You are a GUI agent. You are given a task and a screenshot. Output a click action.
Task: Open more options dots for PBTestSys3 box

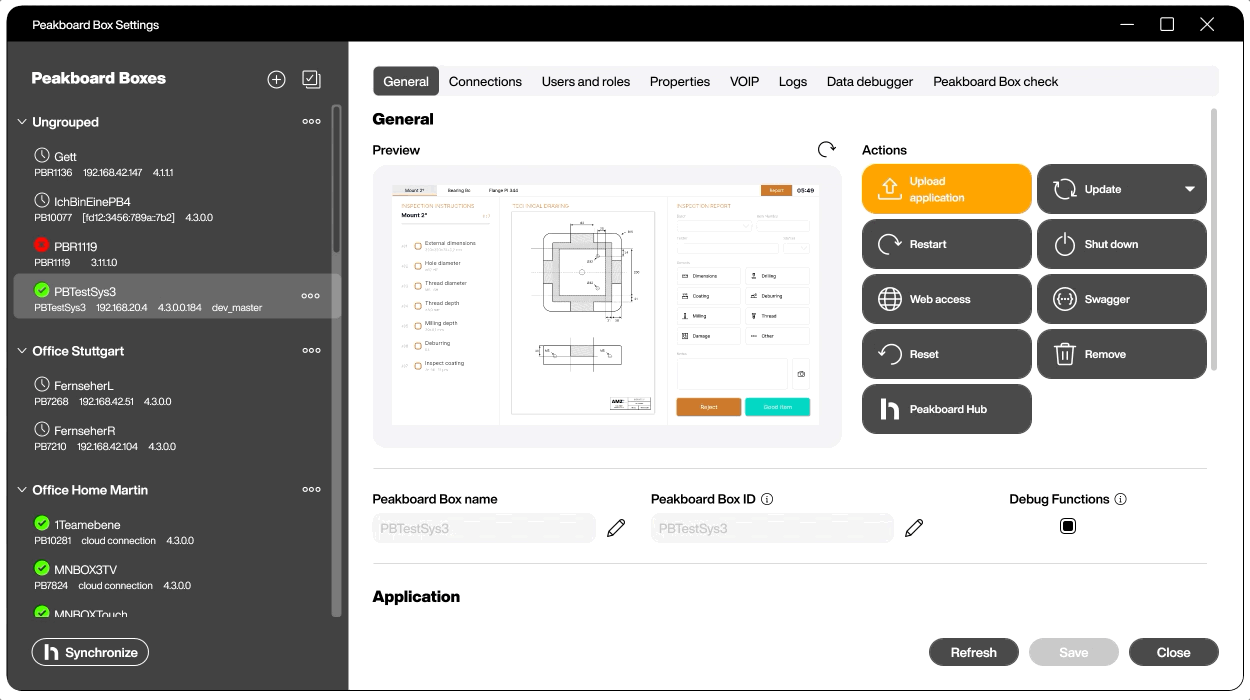(x=311, y=296)
